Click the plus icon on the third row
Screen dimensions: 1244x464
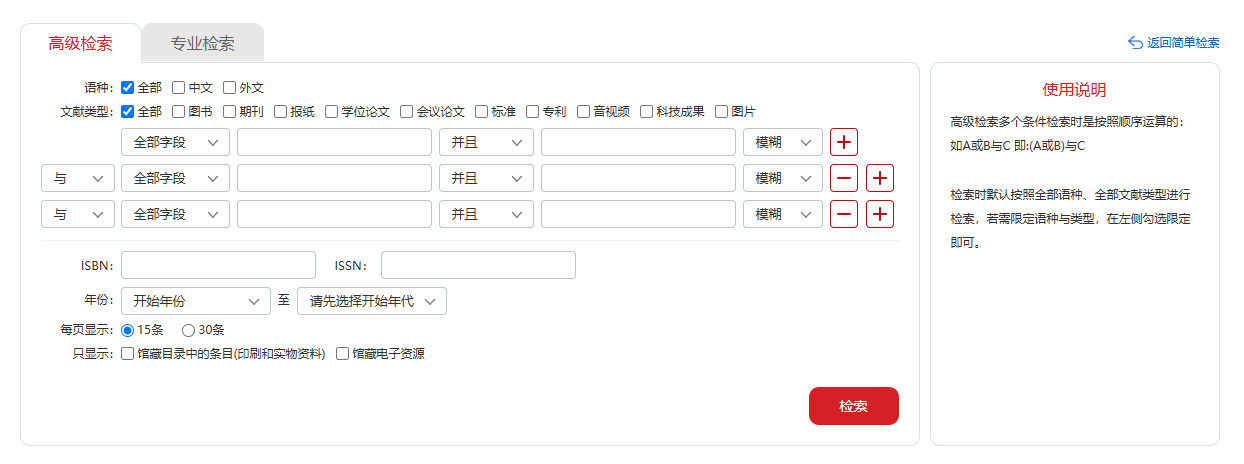(x=880, y=214)
